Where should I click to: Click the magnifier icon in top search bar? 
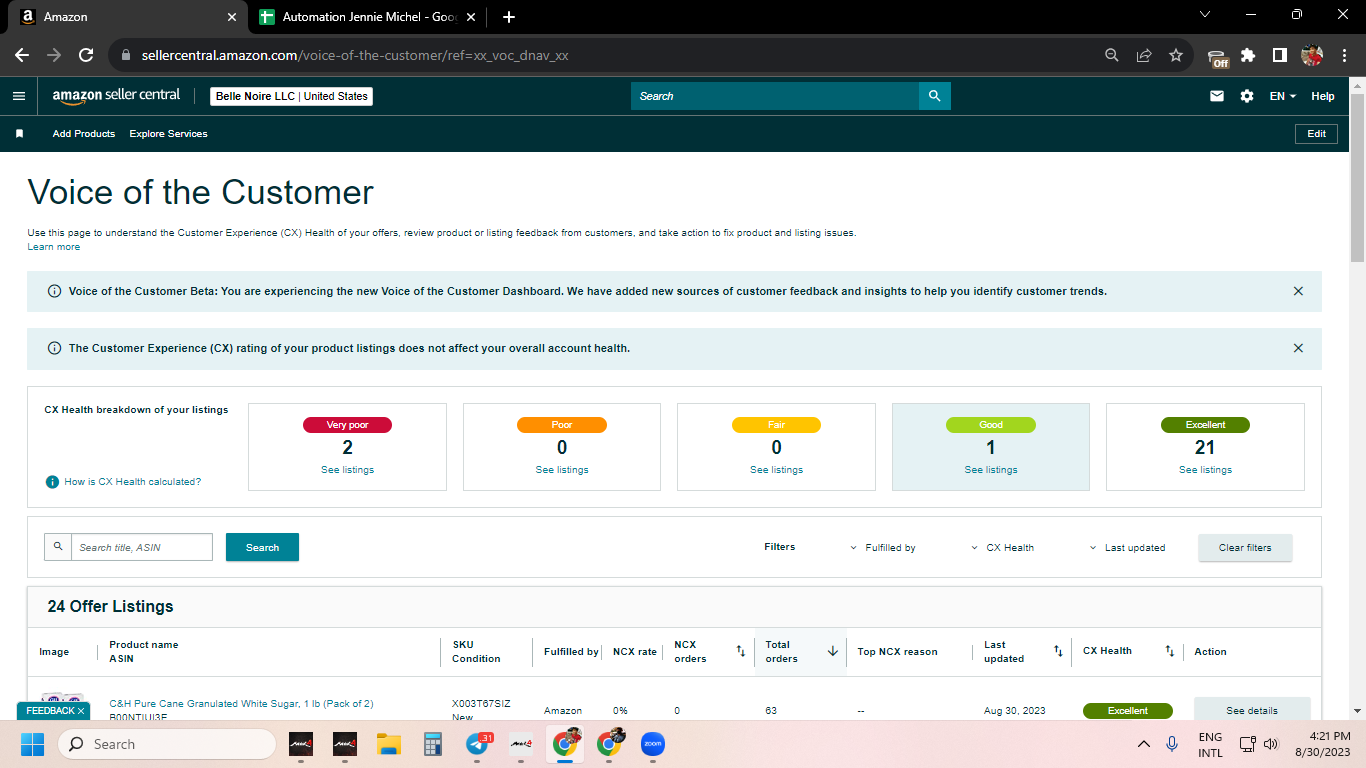pos(935,96)
